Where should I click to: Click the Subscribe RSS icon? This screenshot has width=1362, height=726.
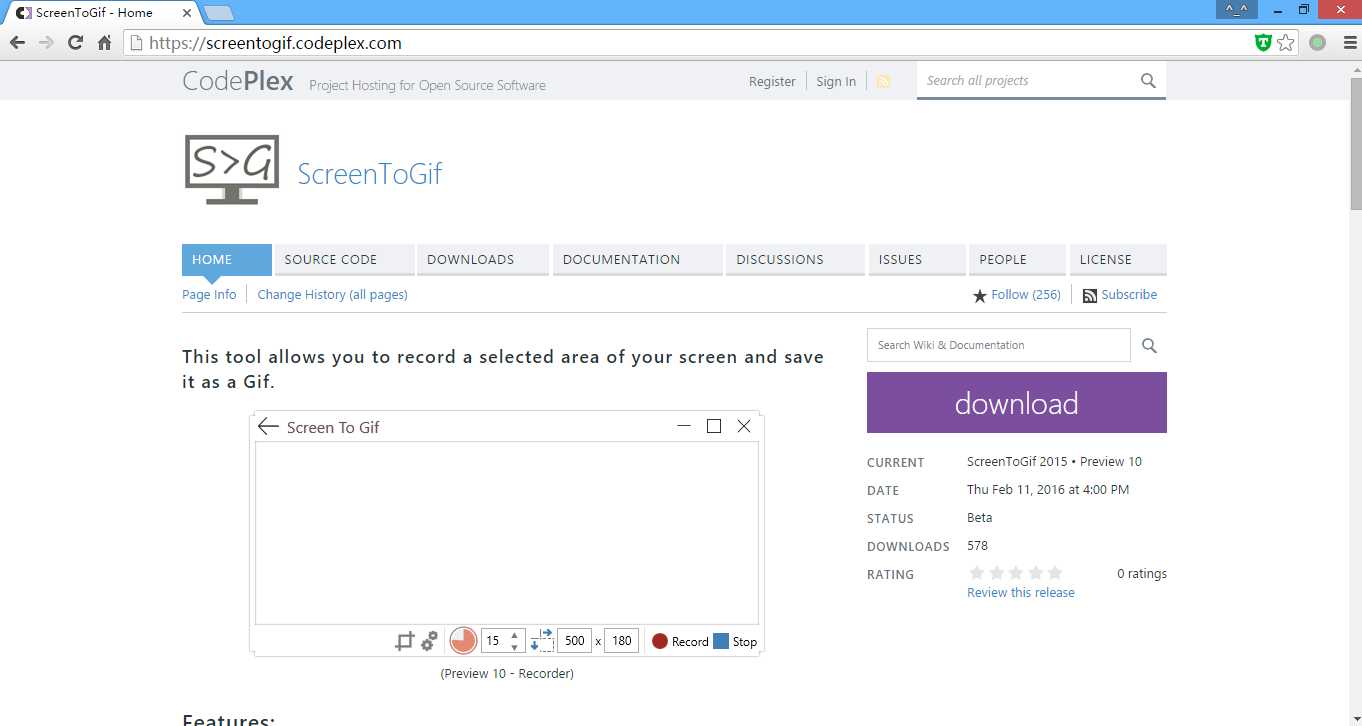1090,296
